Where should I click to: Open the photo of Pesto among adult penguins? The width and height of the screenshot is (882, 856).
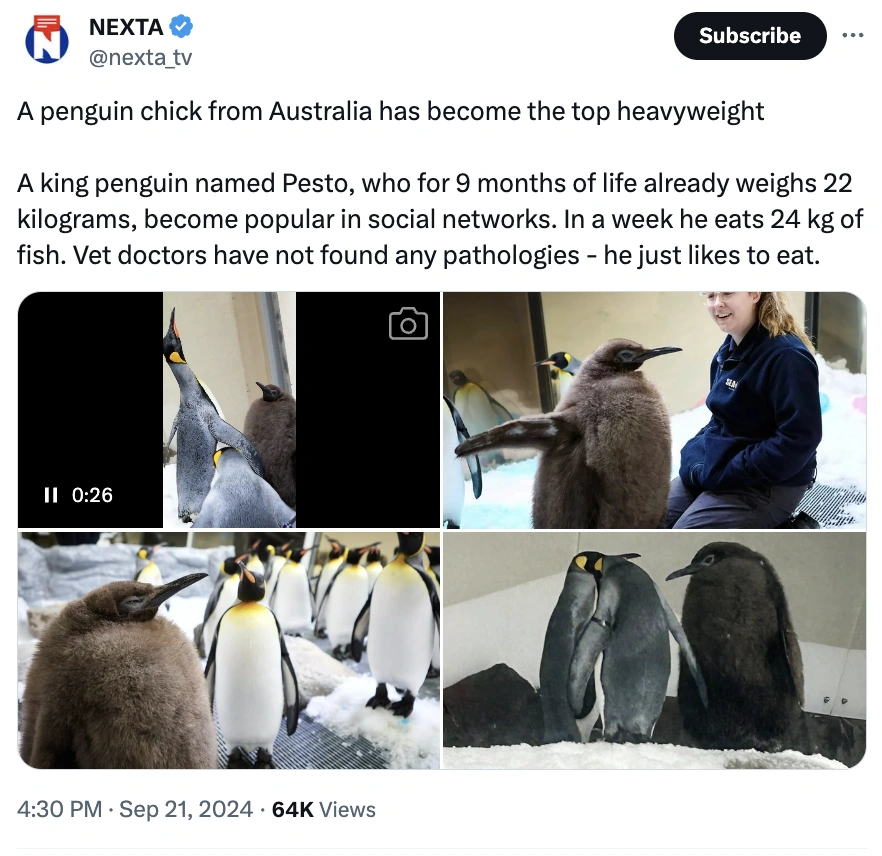tap(229, 651)
